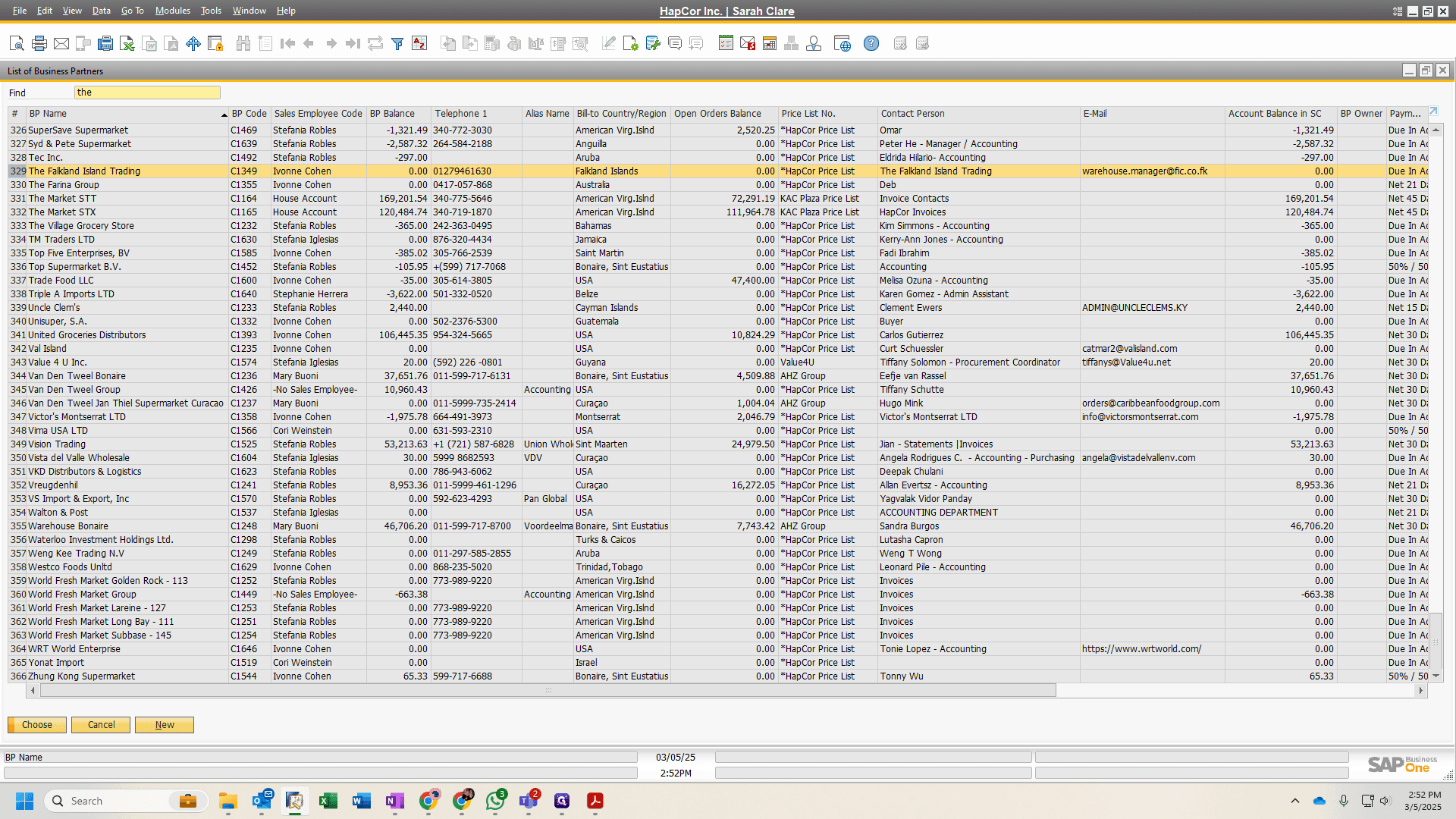Sort by BP Name column header
The image size is (1456, 819).
[126, 114]
